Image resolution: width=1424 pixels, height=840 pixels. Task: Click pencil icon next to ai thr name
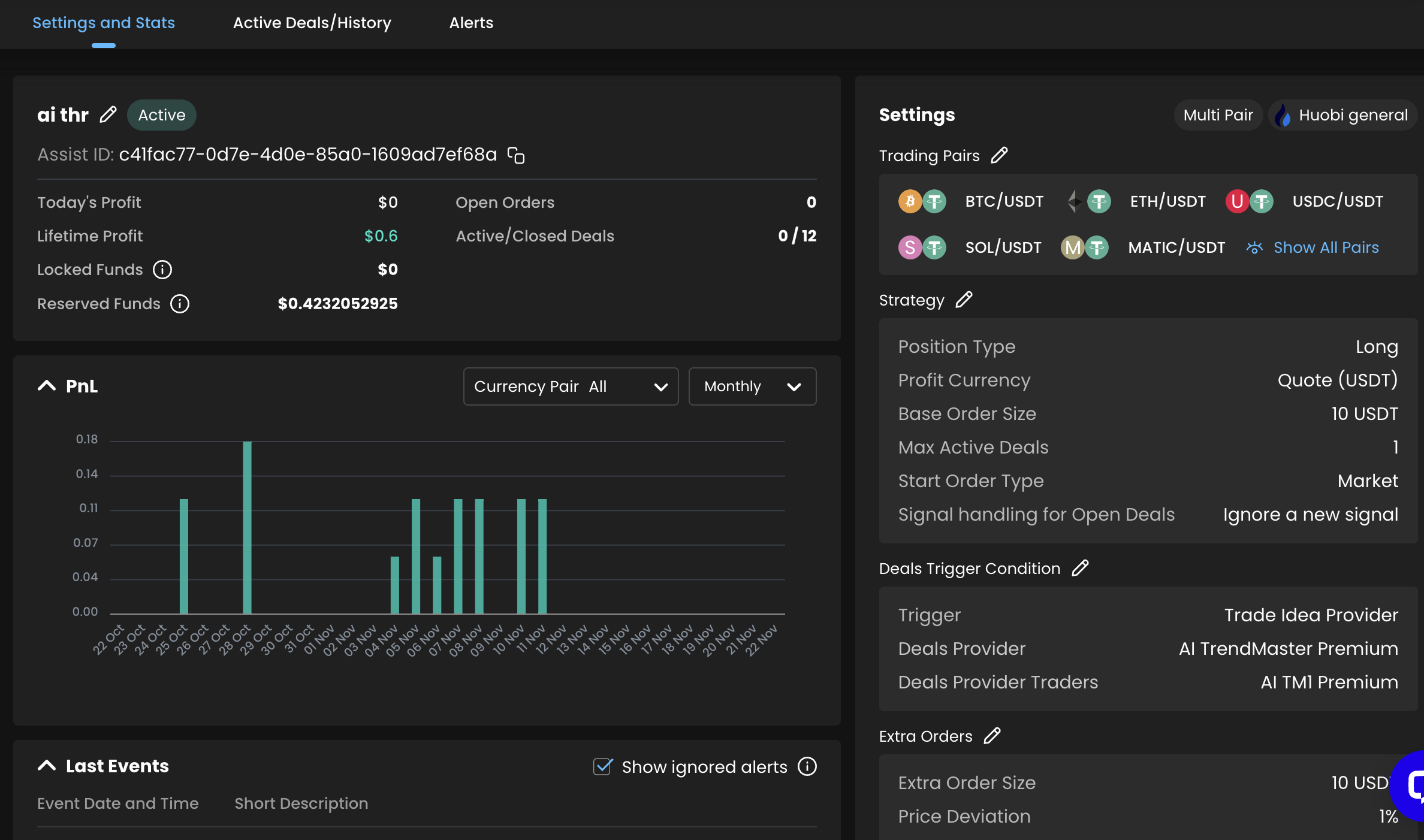[x=108, y=114]
